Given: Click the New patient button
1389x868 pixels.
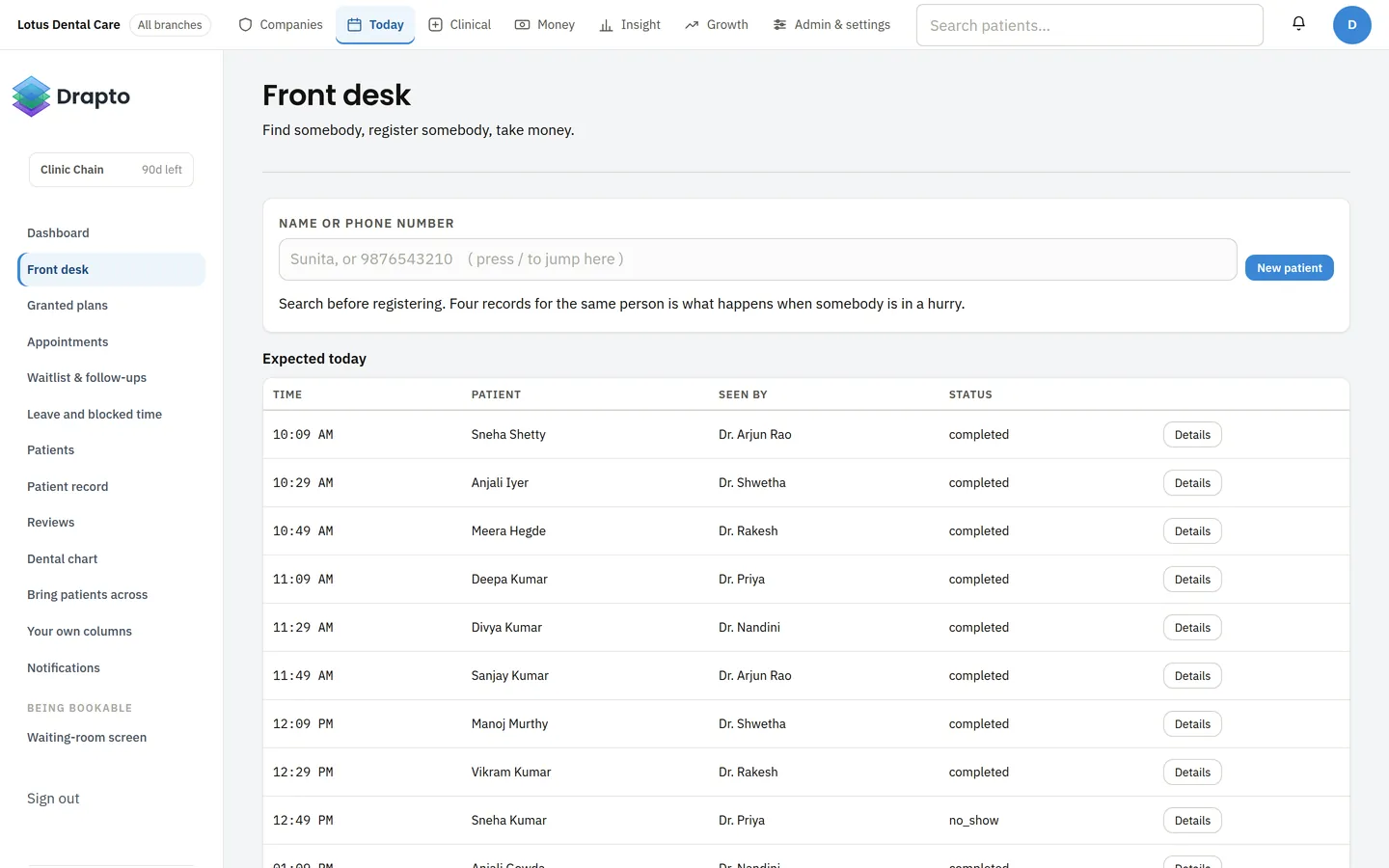Looking at the screenshot, I should coord(1290,268).
